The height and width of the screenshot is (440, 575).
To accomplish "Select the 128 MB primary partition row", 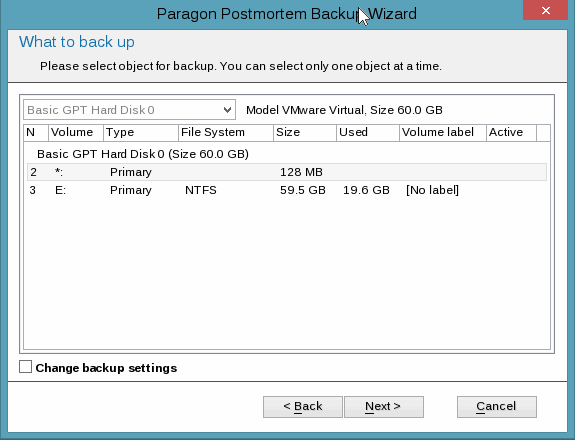I will 287,172.
